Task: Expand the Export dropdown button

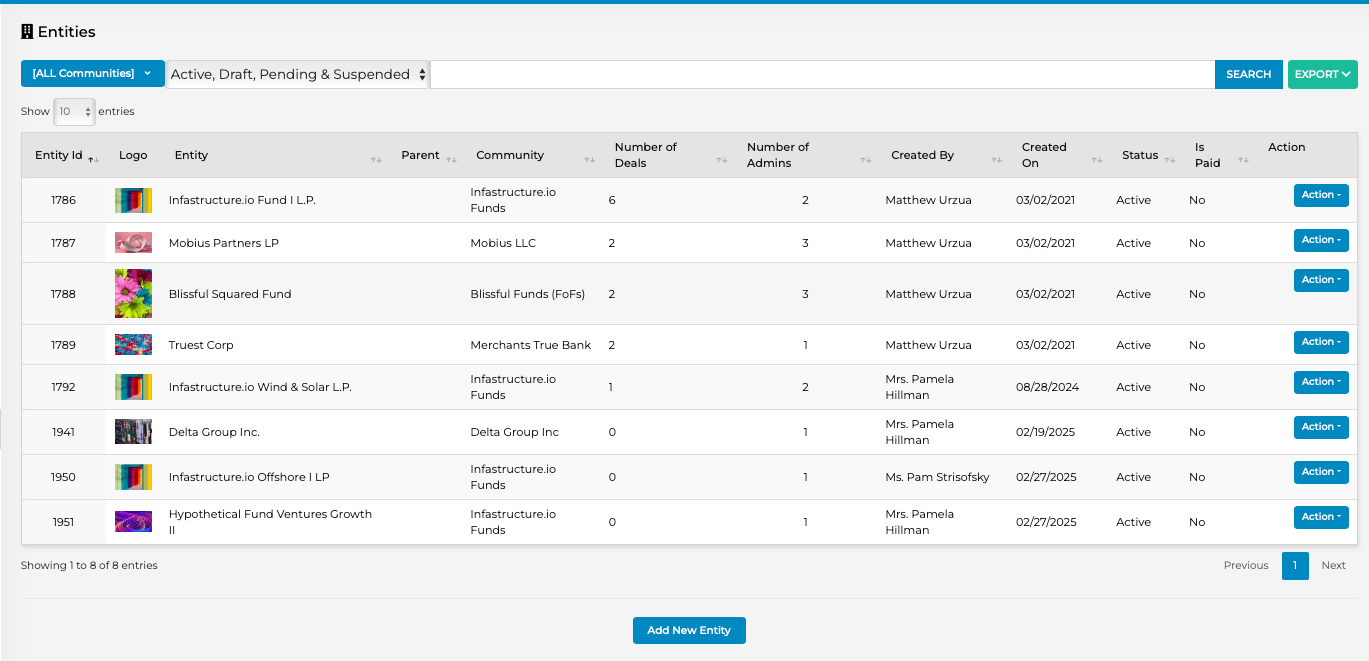Action: coord(1322,75)
